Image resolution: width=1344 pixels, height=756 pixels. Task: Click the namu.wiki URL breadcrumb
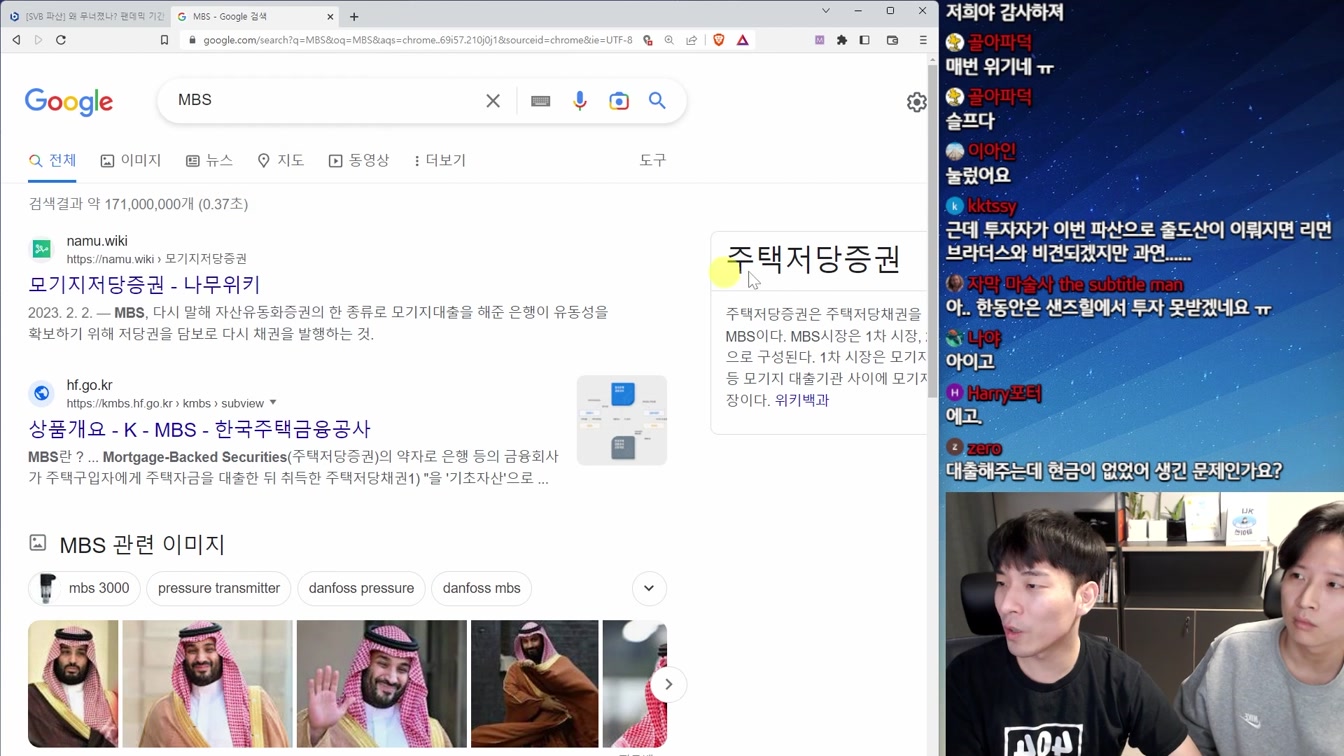[156, 259]
